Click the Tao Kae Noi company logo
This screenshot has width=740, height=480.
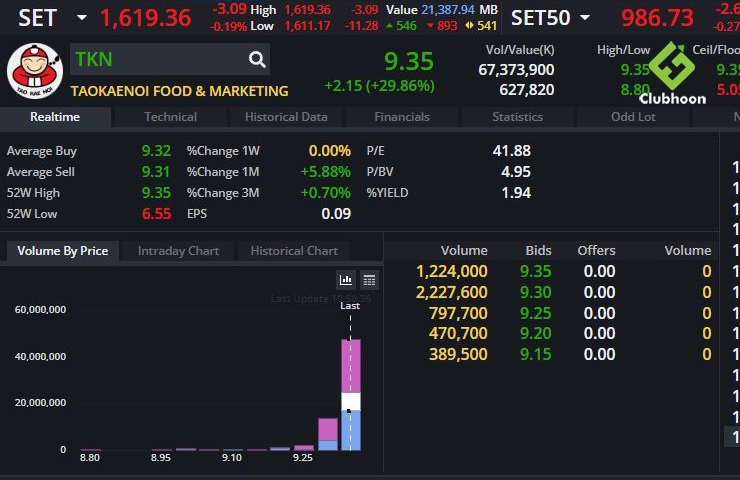click(x=34, y=71)
